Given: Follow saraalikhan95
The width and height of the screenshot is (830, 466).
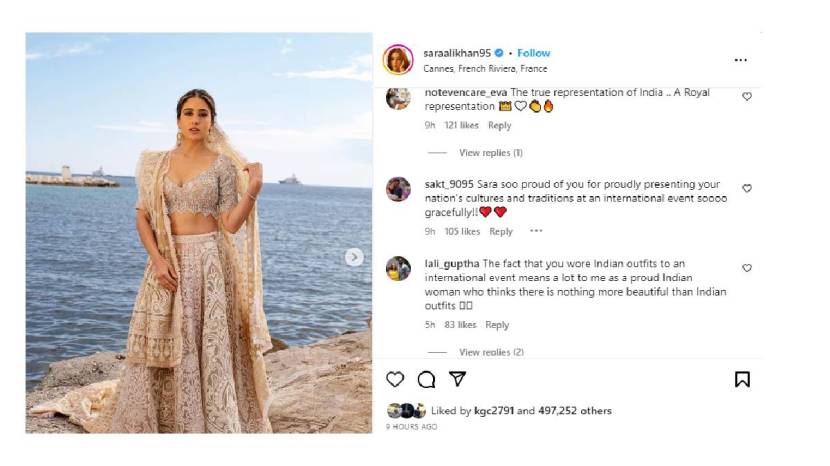Looking at the screenshot, I should tap(534, 53).
